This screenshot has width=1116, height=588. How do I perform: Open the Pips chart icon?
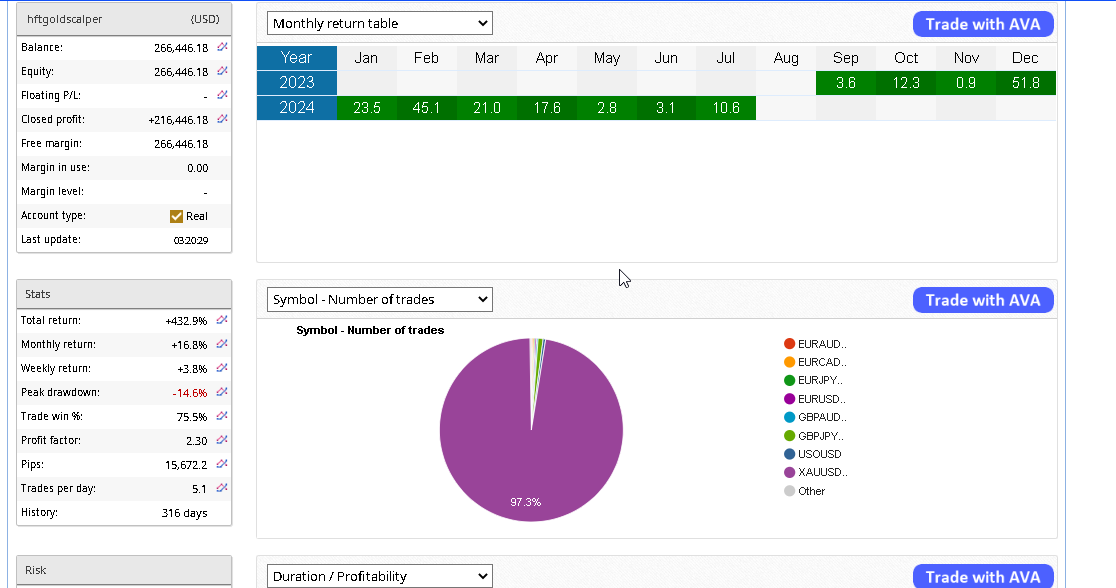point(222,464)
